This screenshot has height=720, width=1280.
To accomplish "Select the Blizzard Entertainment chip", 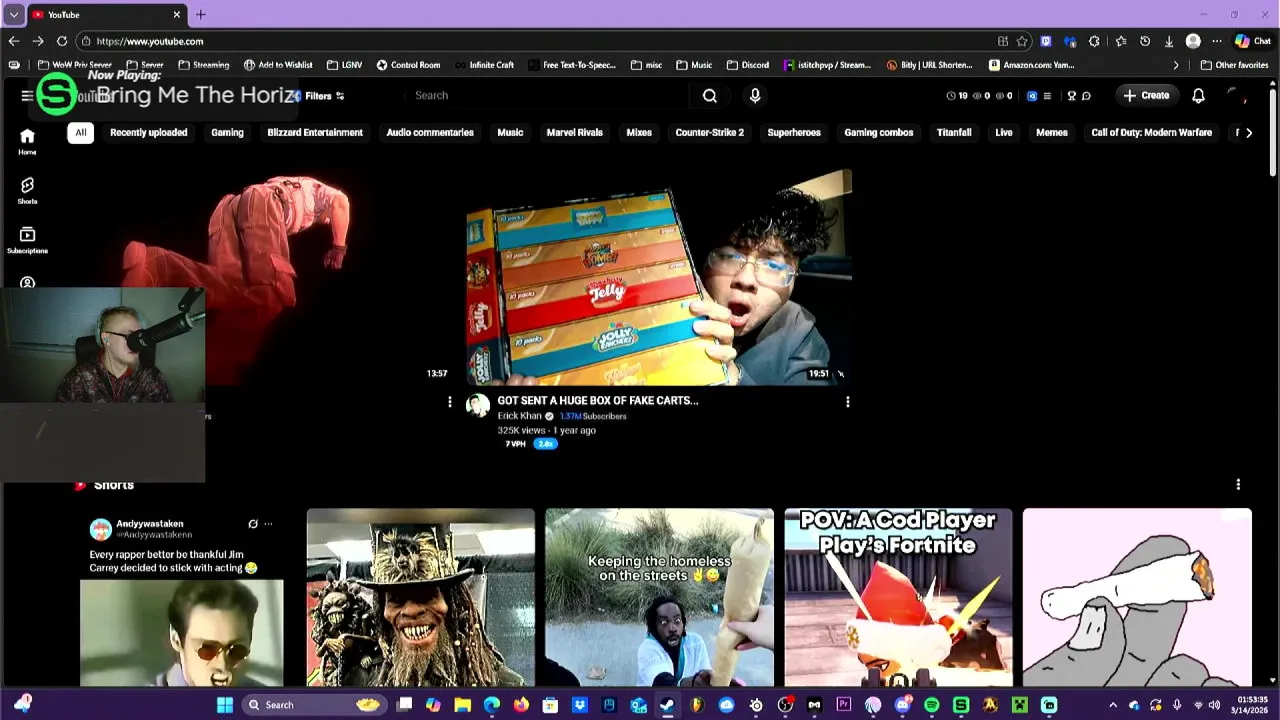I will [315, 133].
